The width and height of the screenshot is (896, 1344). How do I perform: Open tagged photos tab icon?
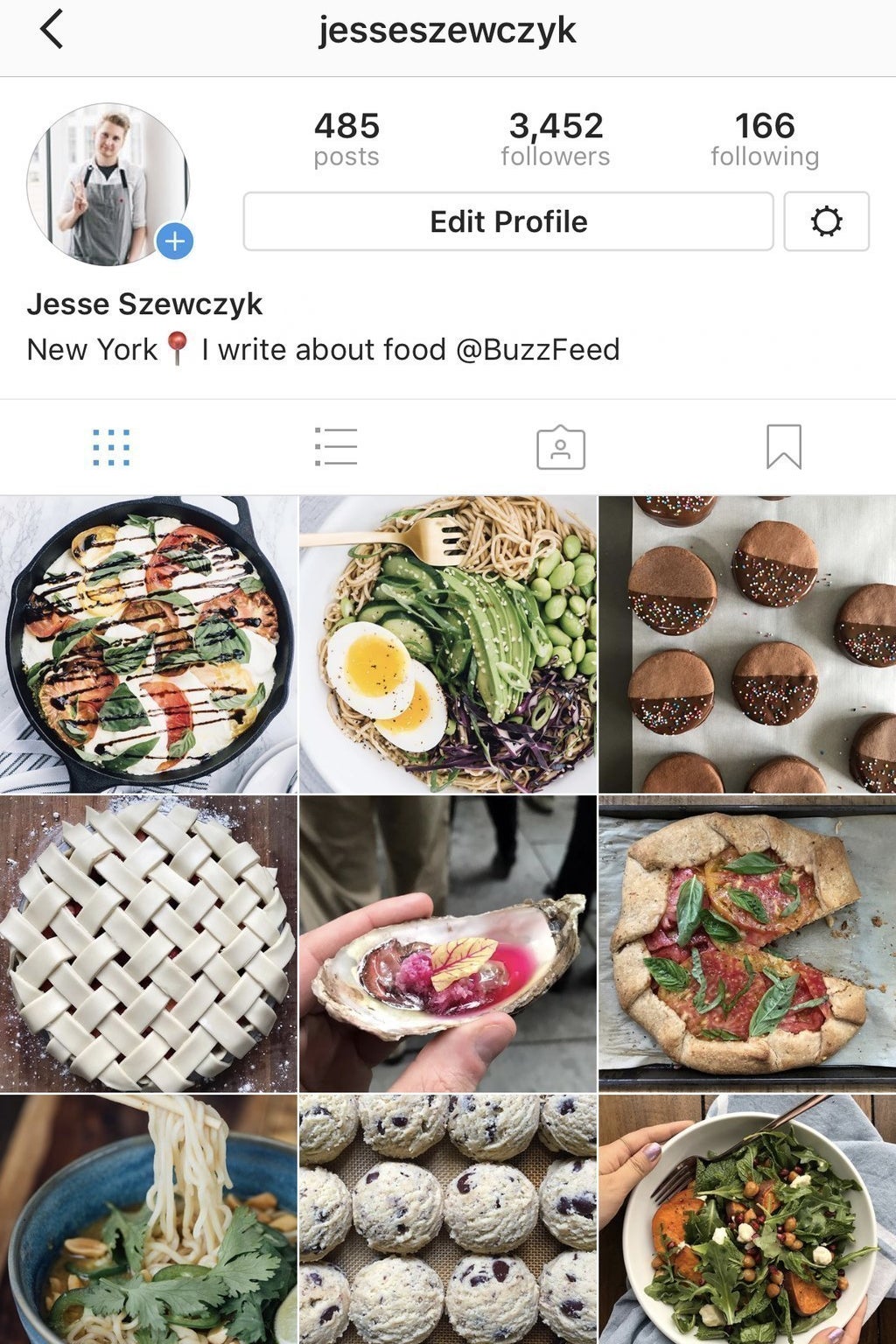[561, 447]
